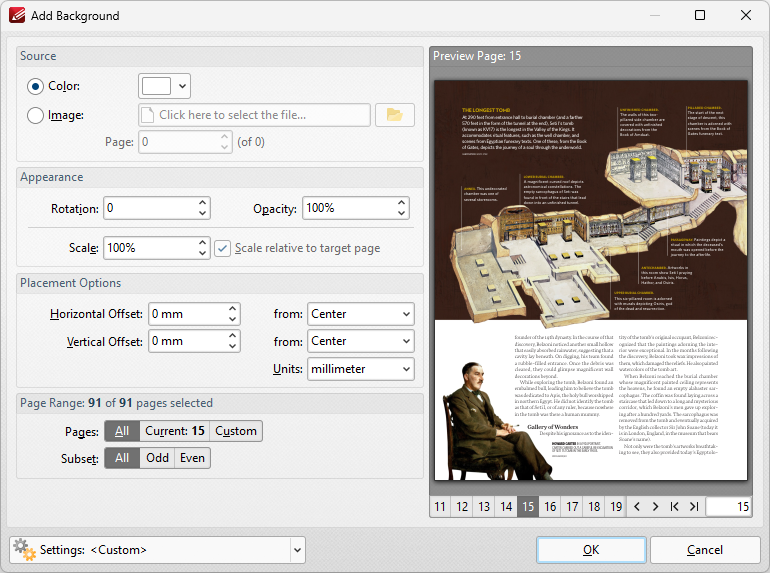Image resolution: width=770 pixels, height=573 pixels.
Task: Click the Scale input field
Action: click(150, 248)
